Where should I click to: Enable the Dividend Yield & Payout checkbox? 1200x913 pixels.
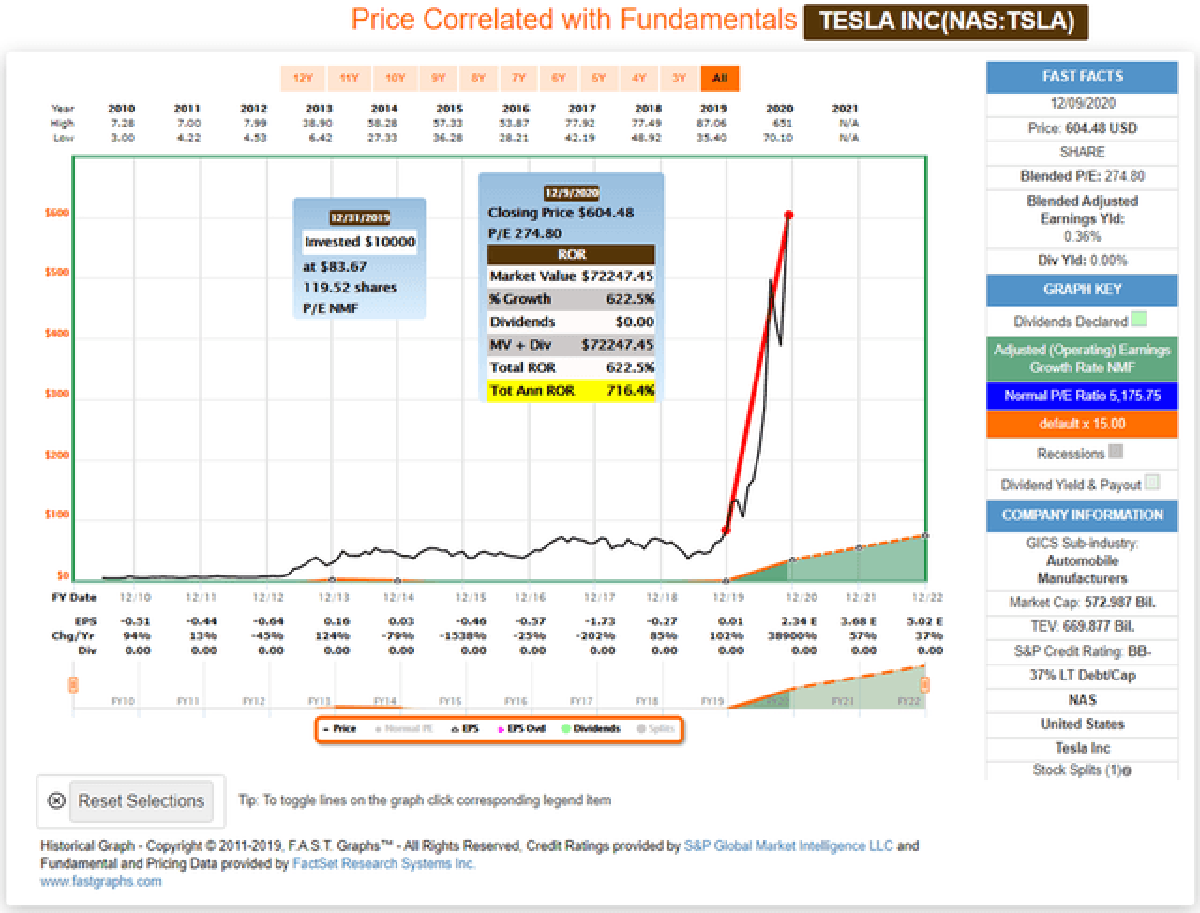click(x=1152, y=483)
